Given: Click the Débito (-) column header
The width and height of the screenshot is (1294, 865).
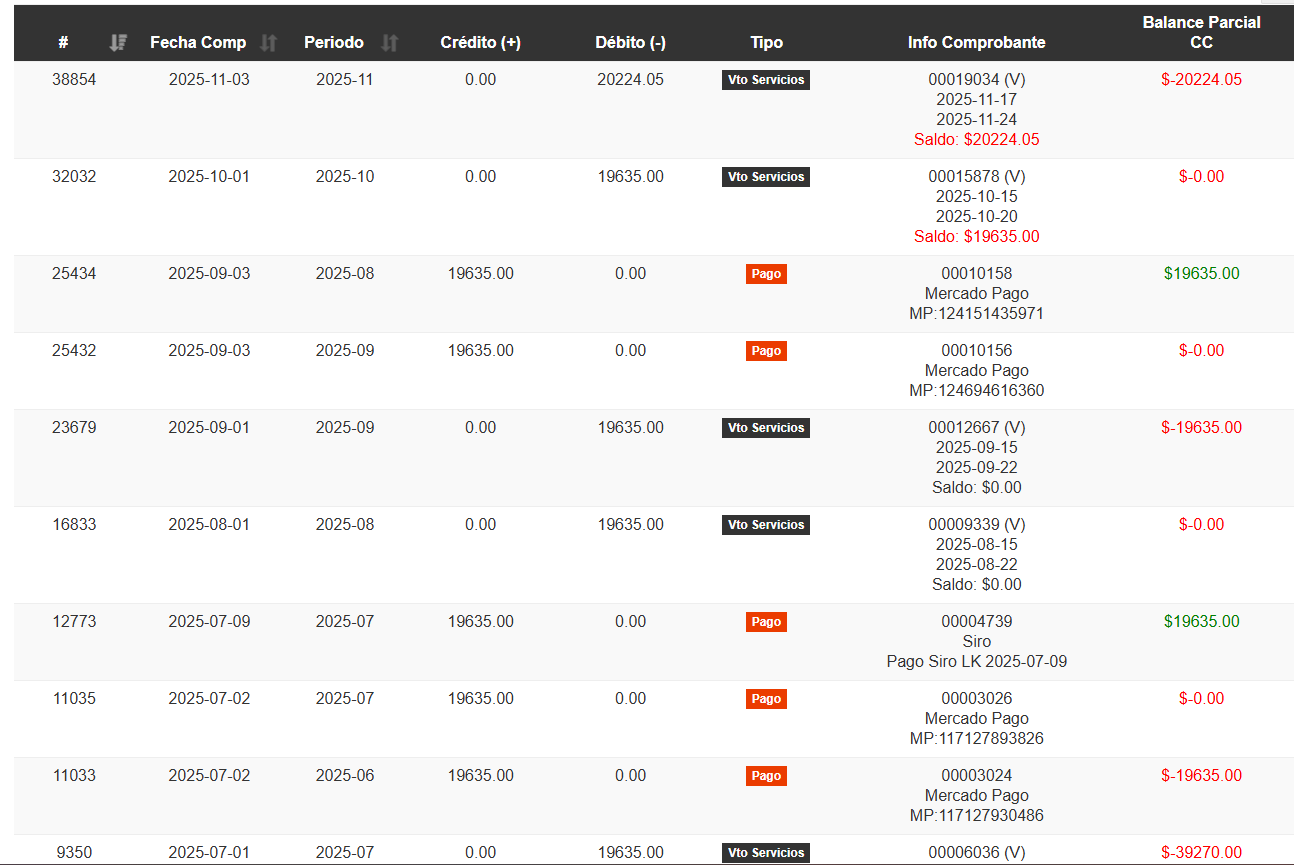Looking at the screenshot, I should coord(630,43).
